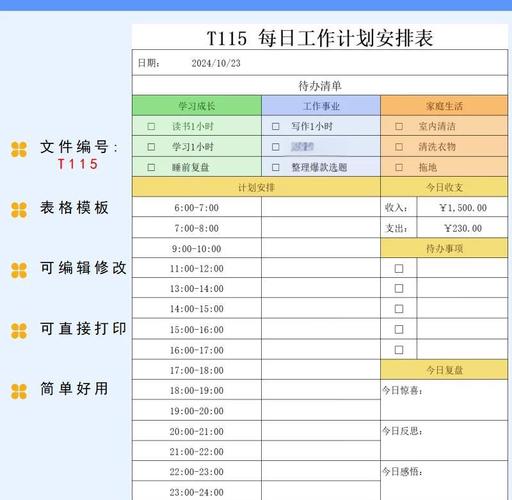Screen dimensions: 512x500
Task: Click the title T115 每日工作计划安排表
Action: (320, 38)
